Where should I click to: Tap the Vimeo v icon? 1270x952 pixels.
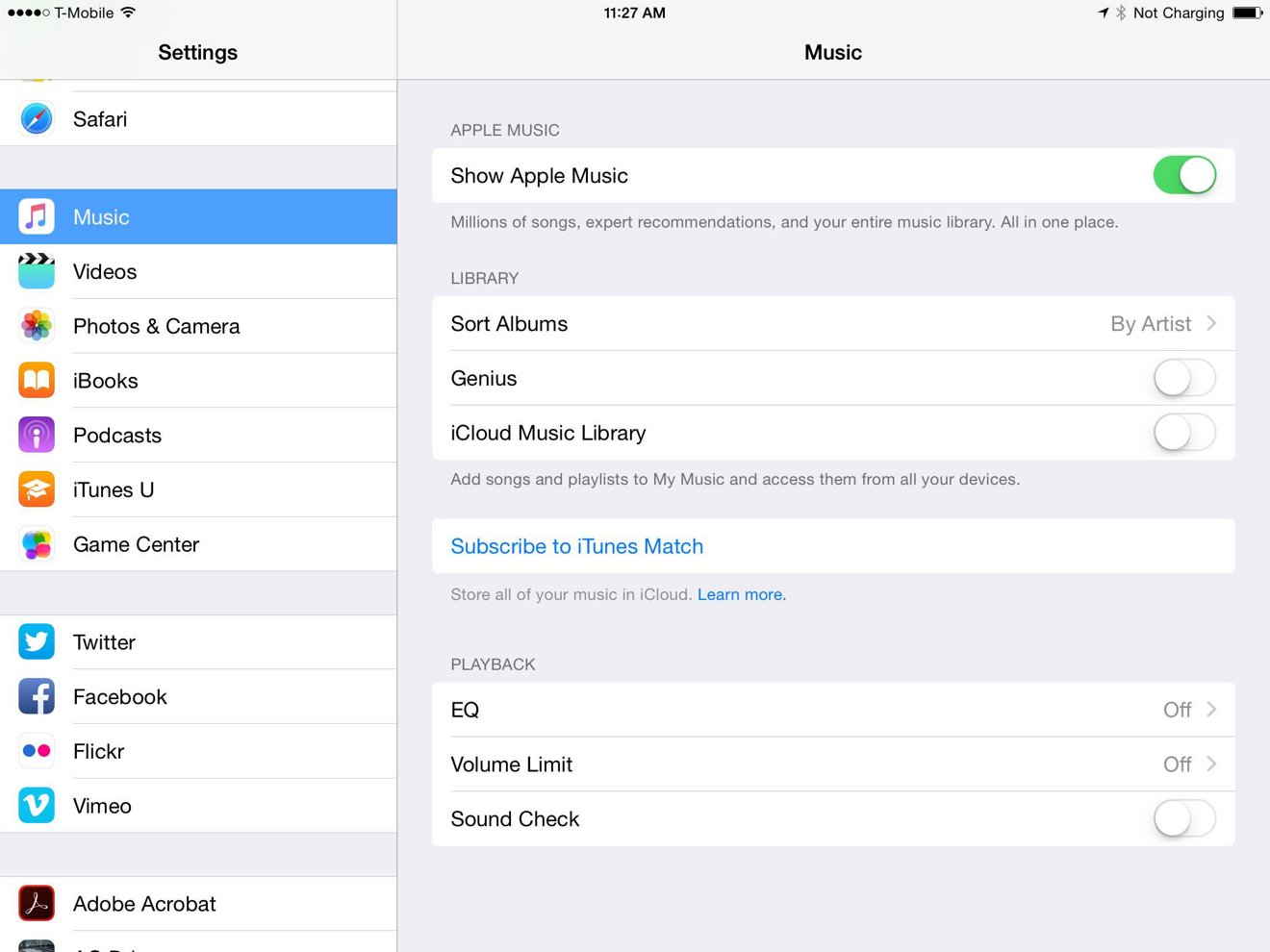37,806
